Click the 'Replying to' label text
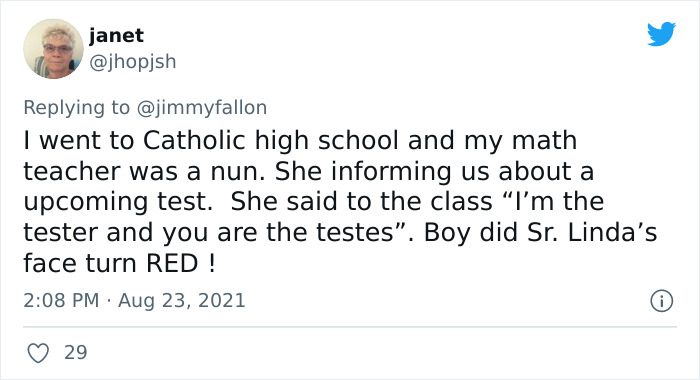700x380 pixels. 76,108
